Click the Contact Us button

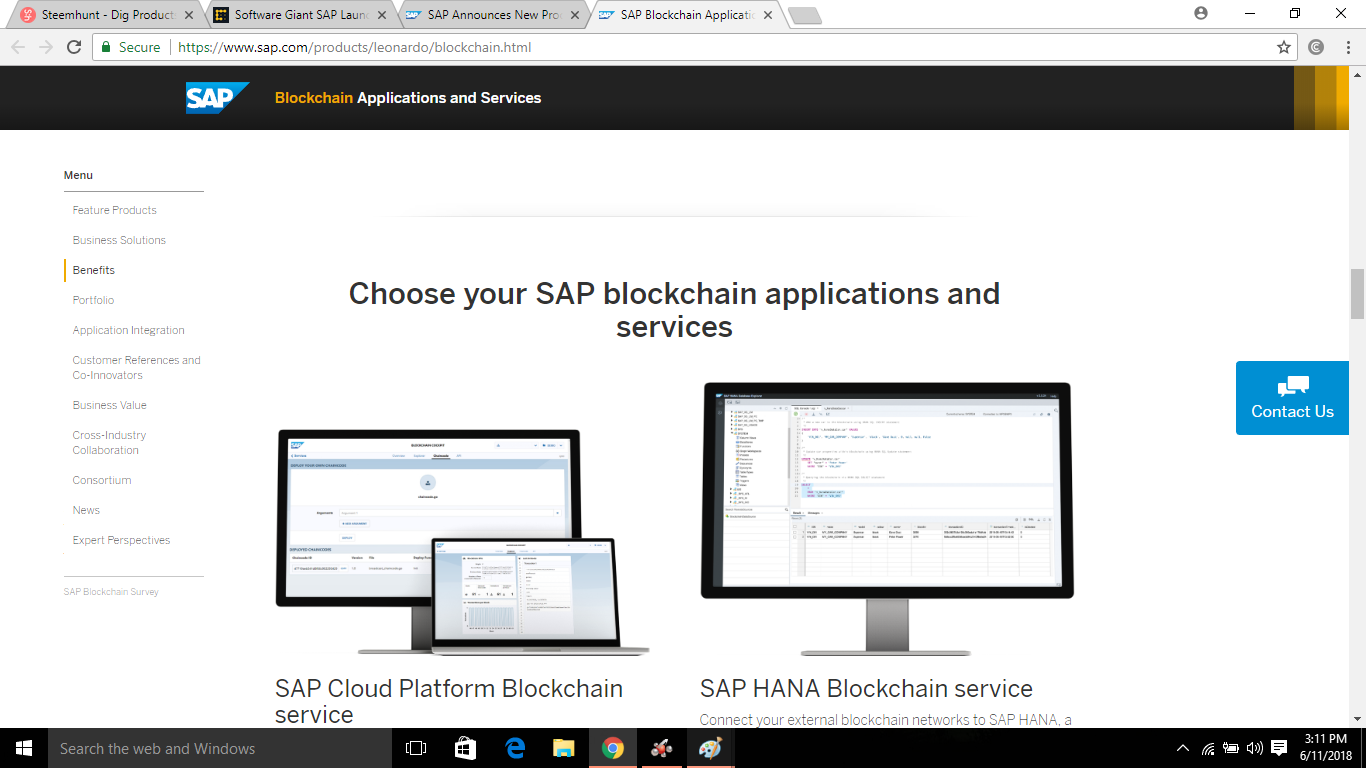point(1292,398)
